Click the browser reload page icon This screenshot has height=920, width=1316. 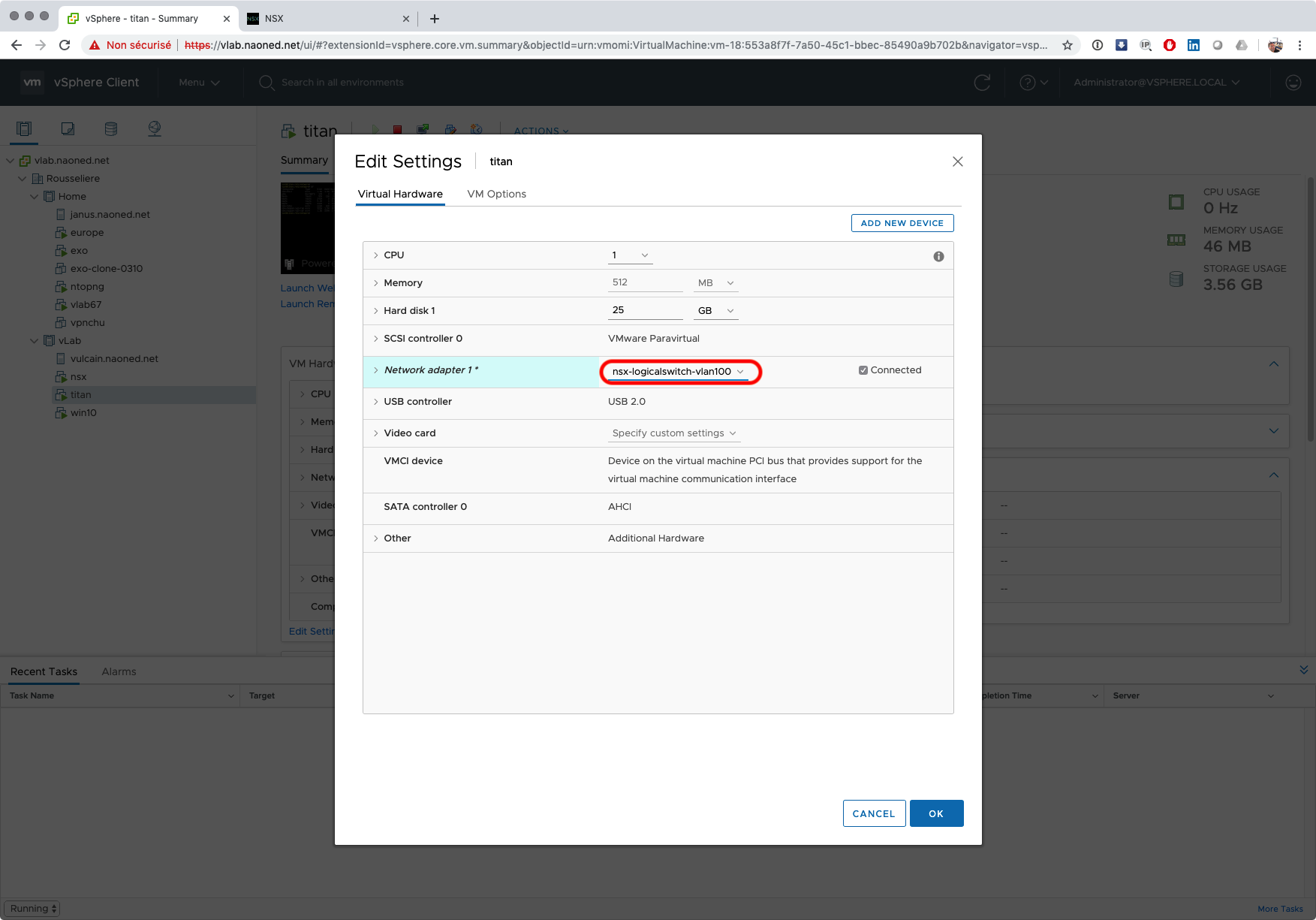(65, 45)
